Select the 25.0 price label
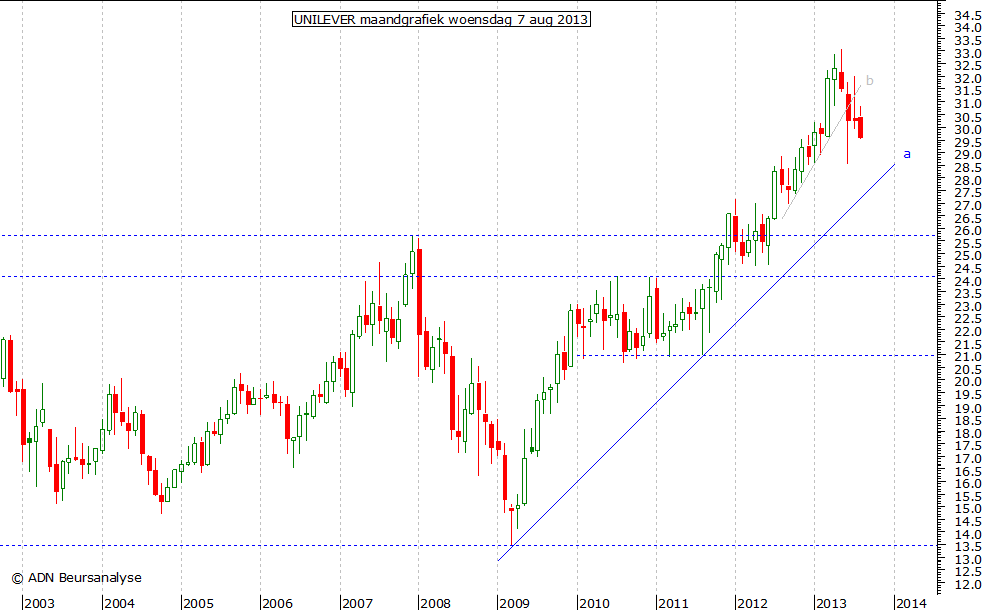 pos(967,256)
